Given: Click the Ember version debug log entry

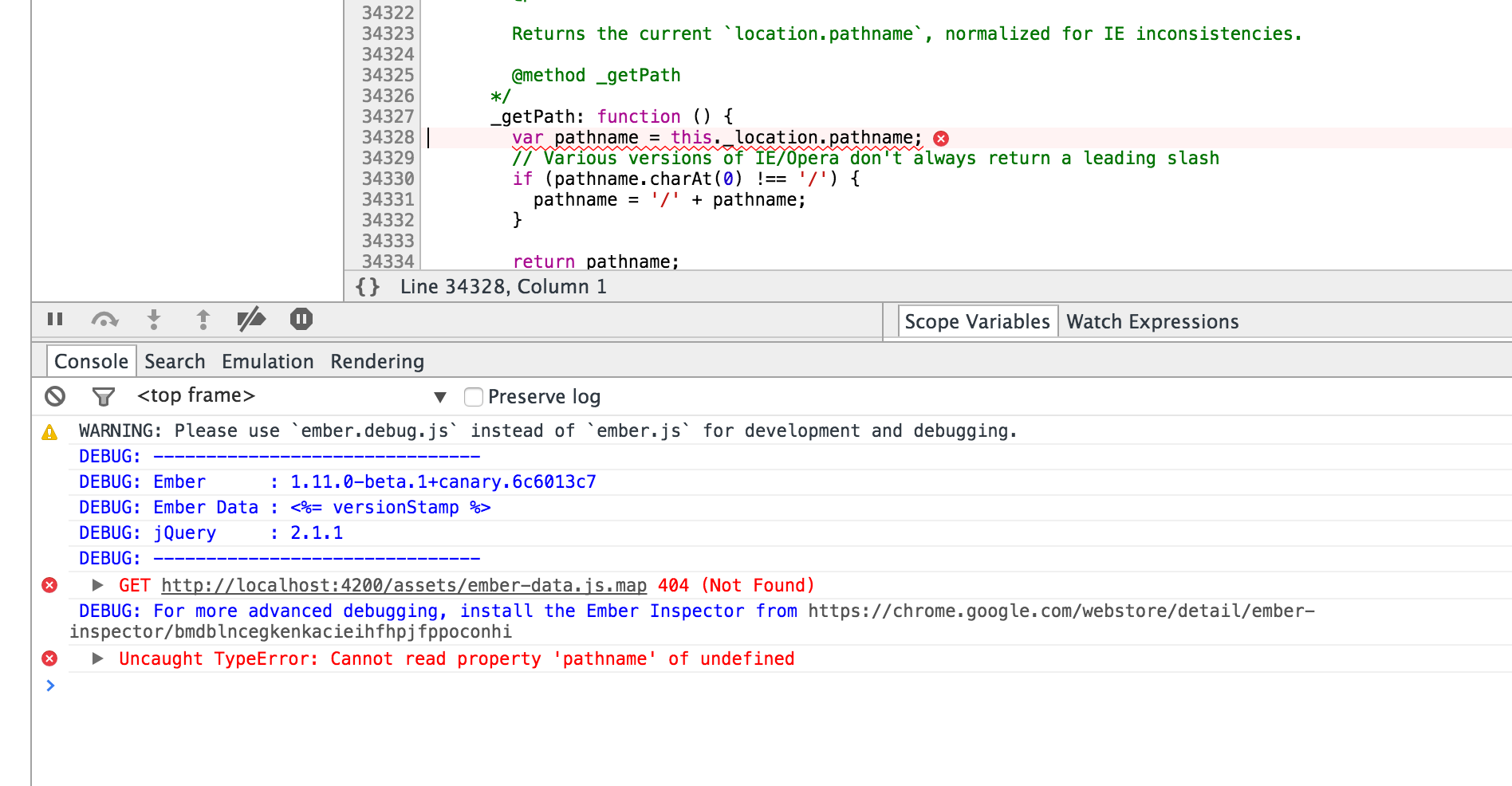Looking at the screenshot, I should pyautogui.click(x=337, y=481).
